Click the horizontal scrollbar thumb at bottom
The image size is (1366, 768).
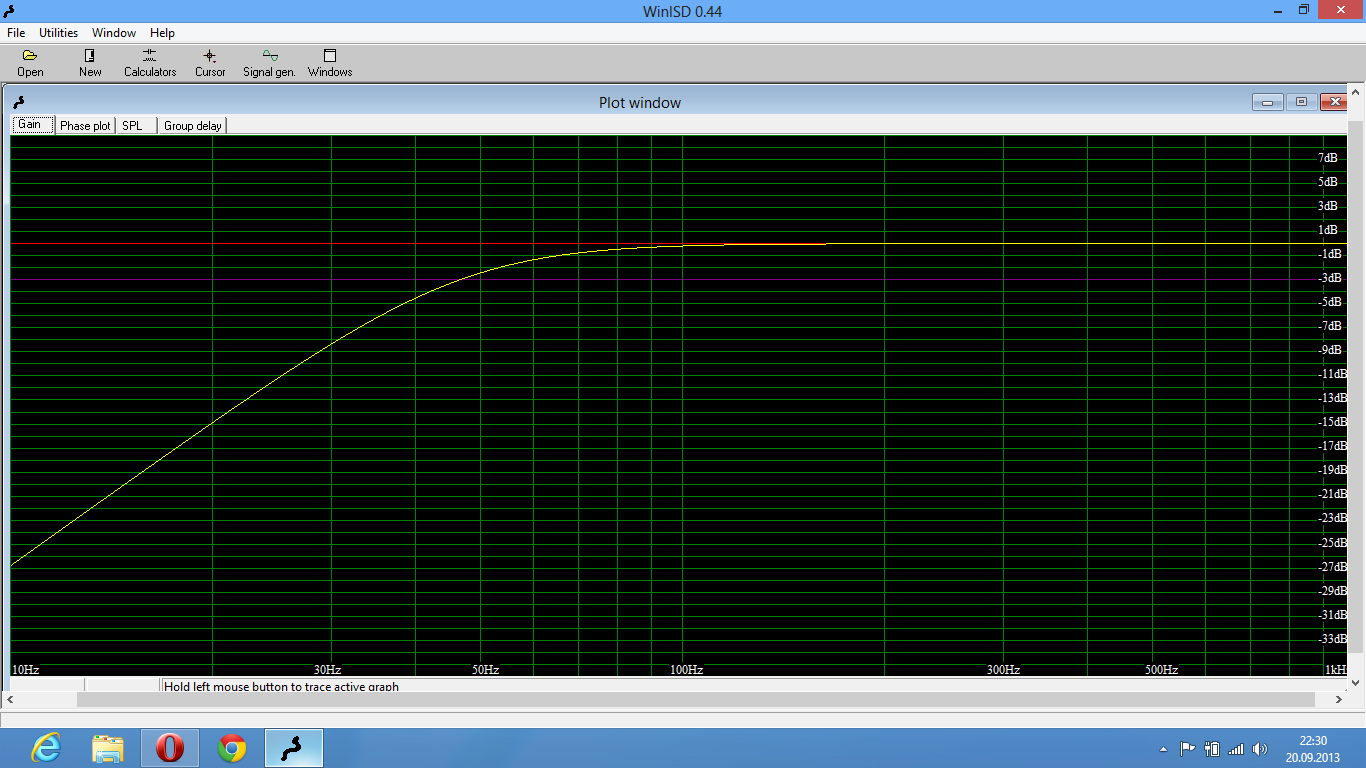[x=696, y=700]
